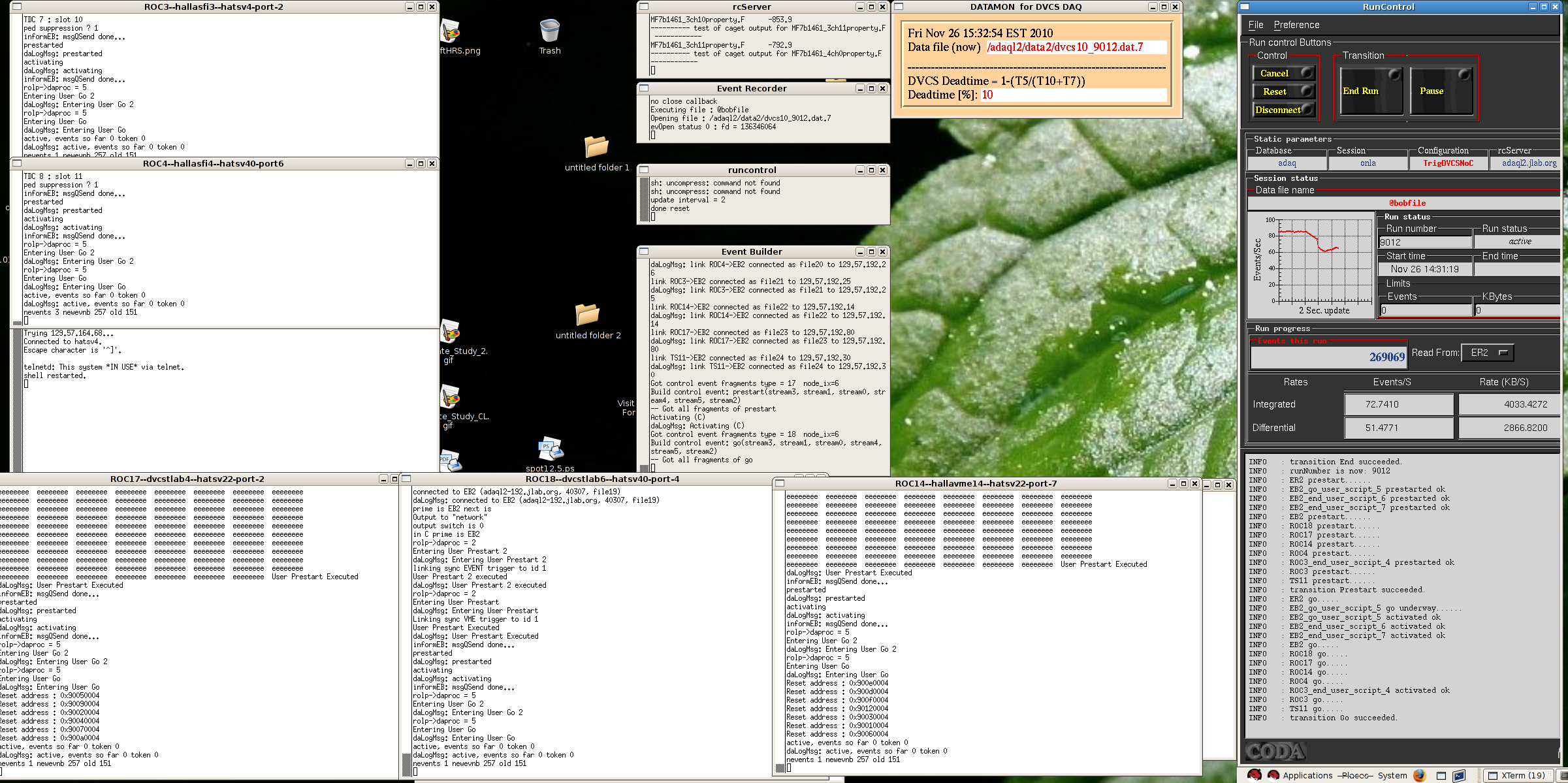Click End Run transition button

(x=1371, y=91)
